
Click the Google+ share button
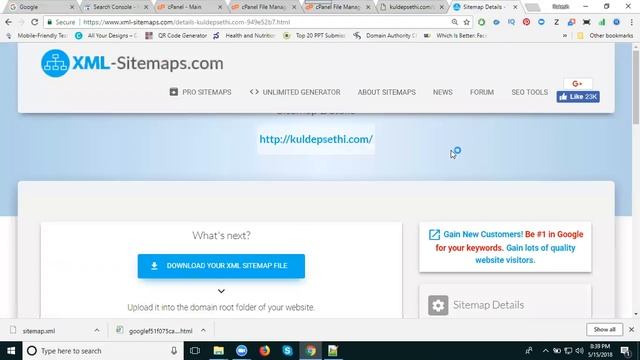577,84
